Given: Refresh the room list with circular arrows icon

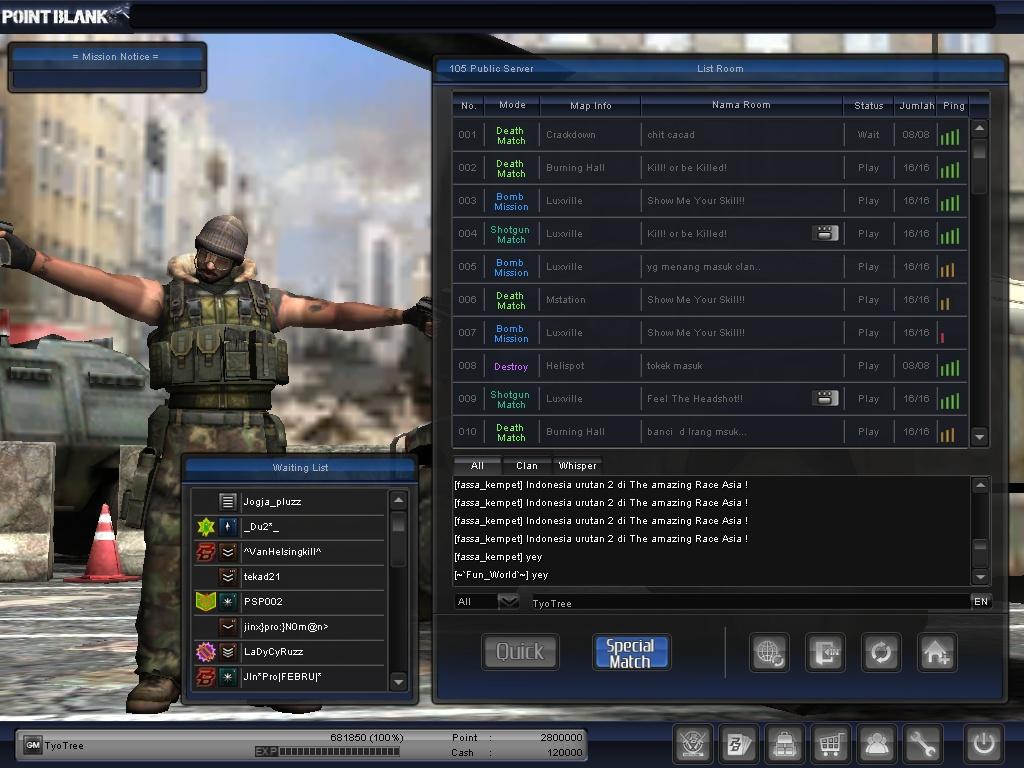Looking at the screenshot, I should click(880, 652).
